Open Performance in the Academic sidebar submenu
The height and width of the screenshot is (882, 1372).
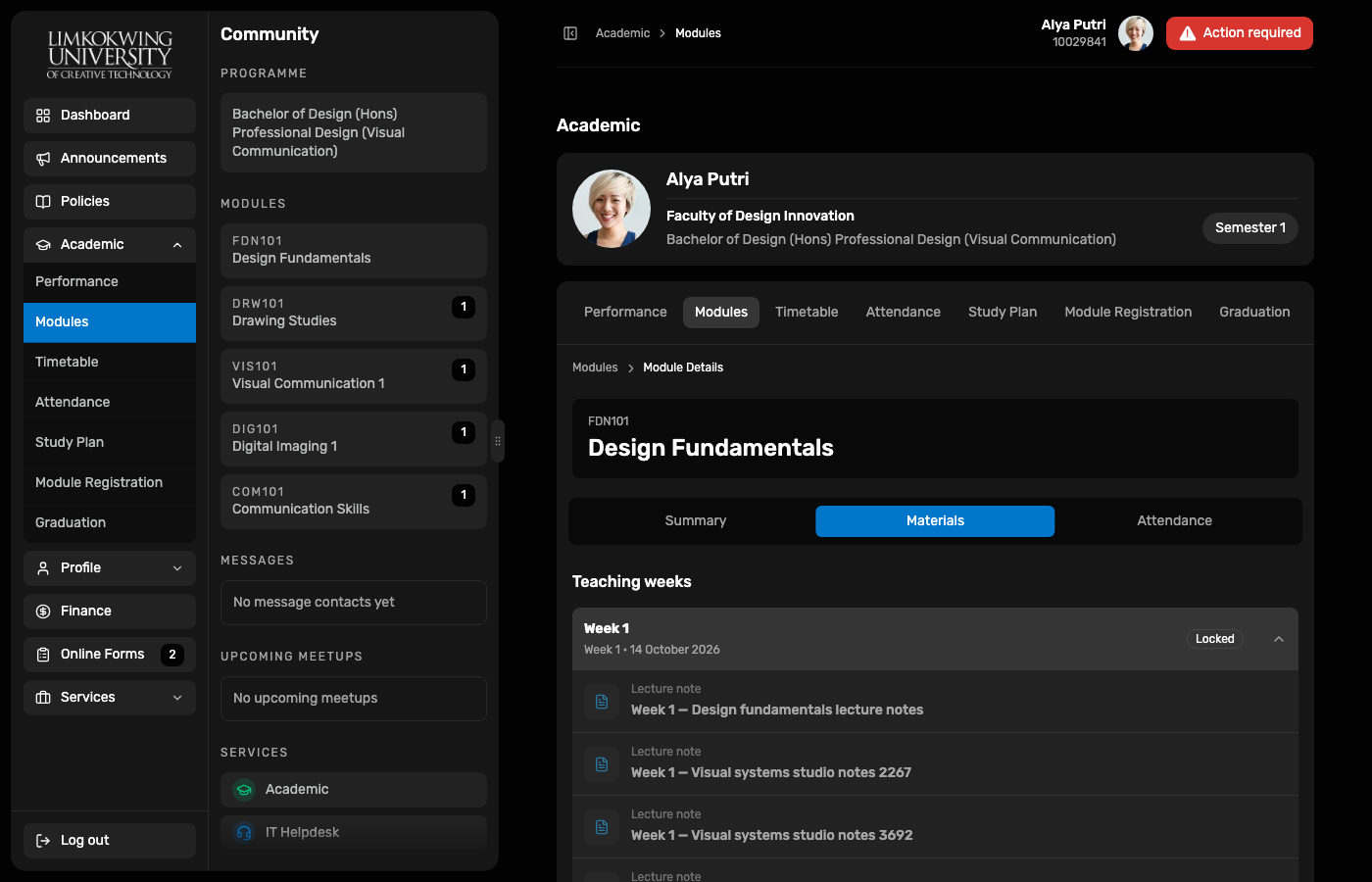pos(110,282)
